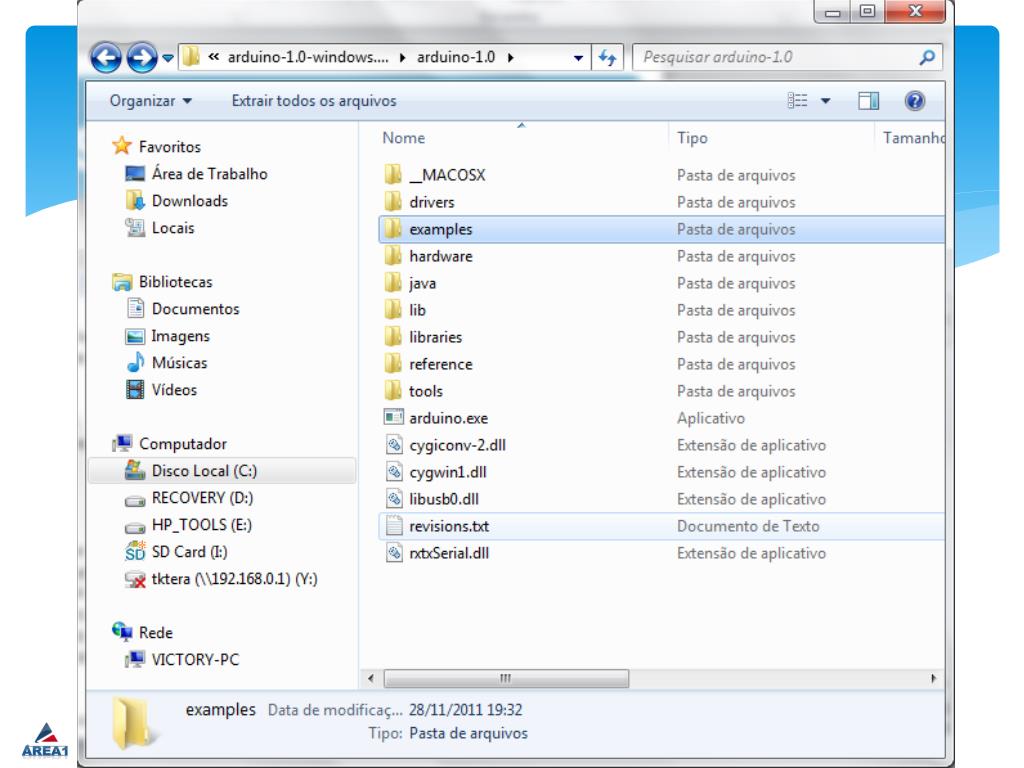Open SD Card (I:) drive
This screenshot has height=768, width=1024.
click(x=189, y=552)
